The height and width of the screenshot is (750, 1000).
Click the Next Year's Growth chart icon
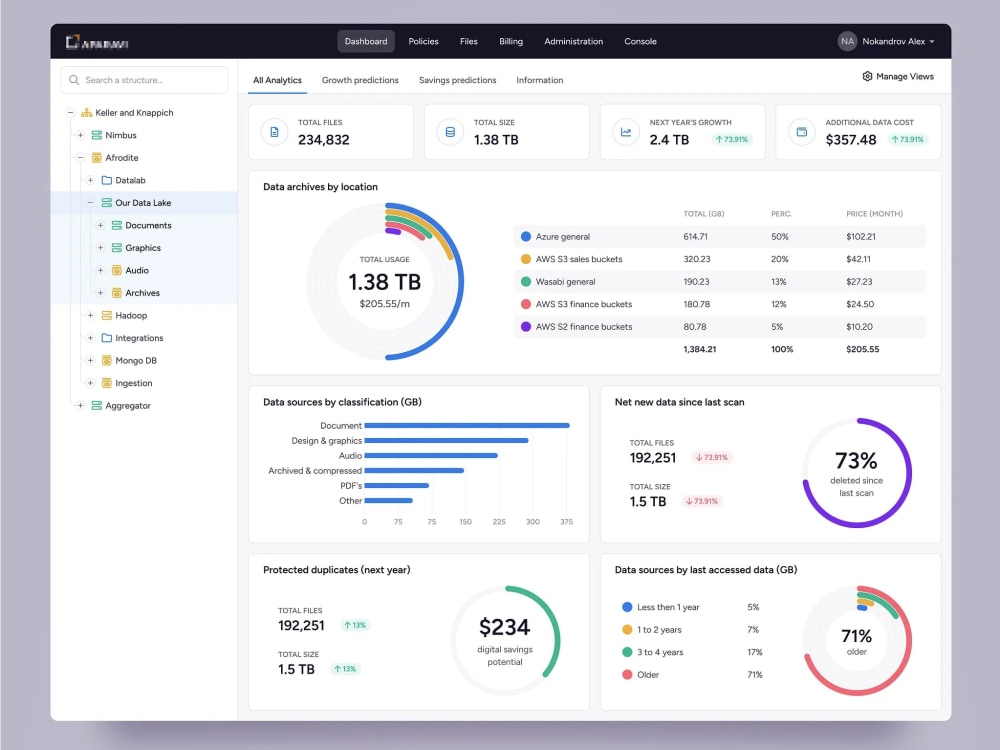(626, 132)
